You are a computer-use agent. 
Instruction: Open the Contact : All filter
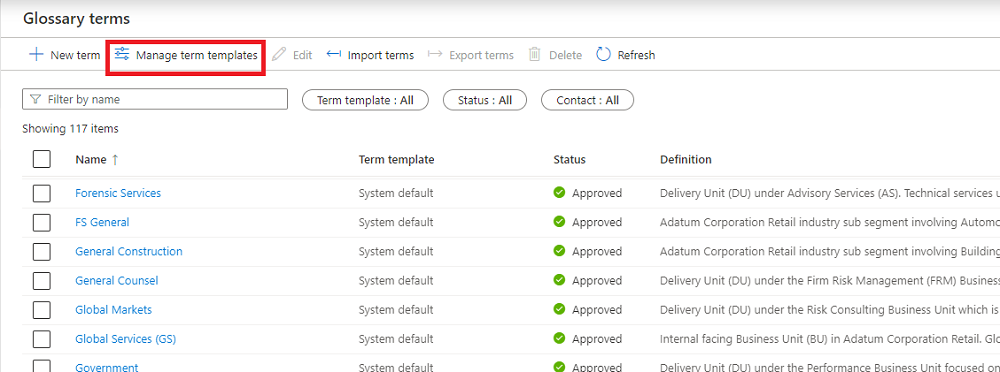tap(587, 100)
